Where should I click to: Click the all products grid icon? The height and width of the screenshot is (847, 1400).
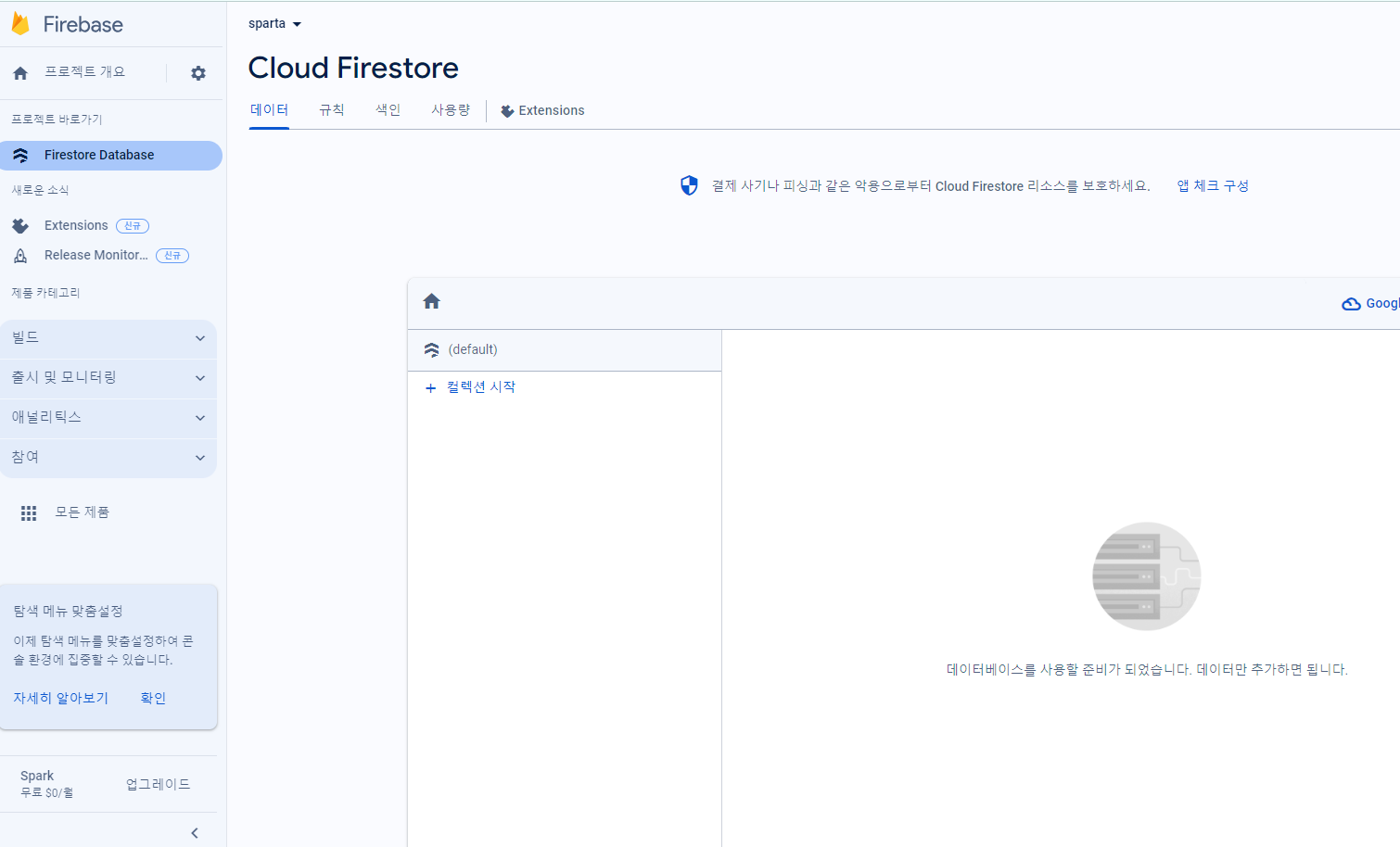[x=29, y=512]
